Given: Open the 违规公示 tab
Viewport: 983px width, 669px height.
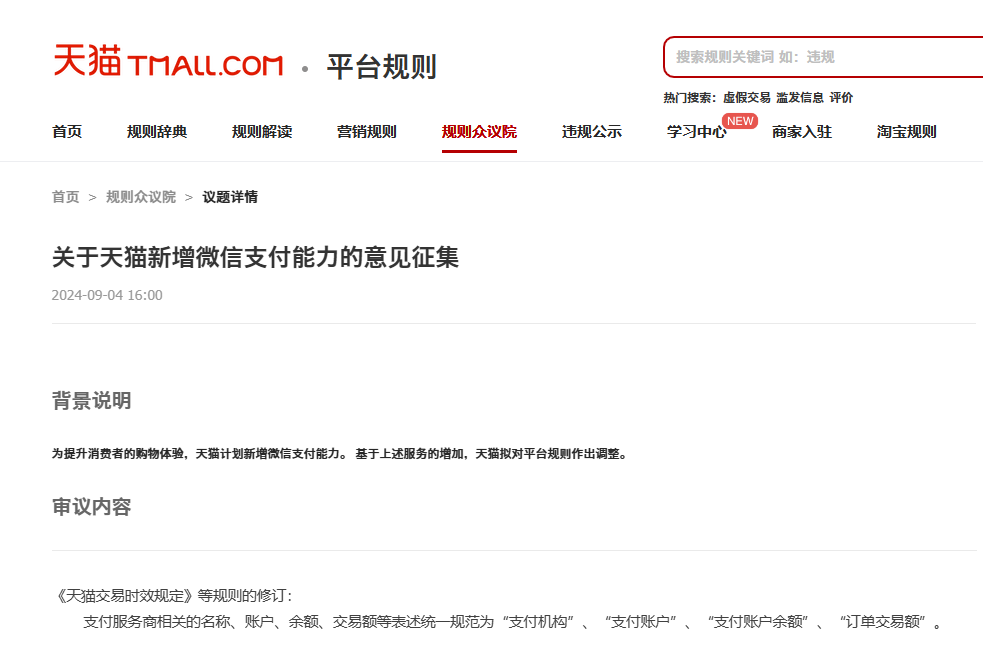Looking at the screenshot, I should 592,132.
